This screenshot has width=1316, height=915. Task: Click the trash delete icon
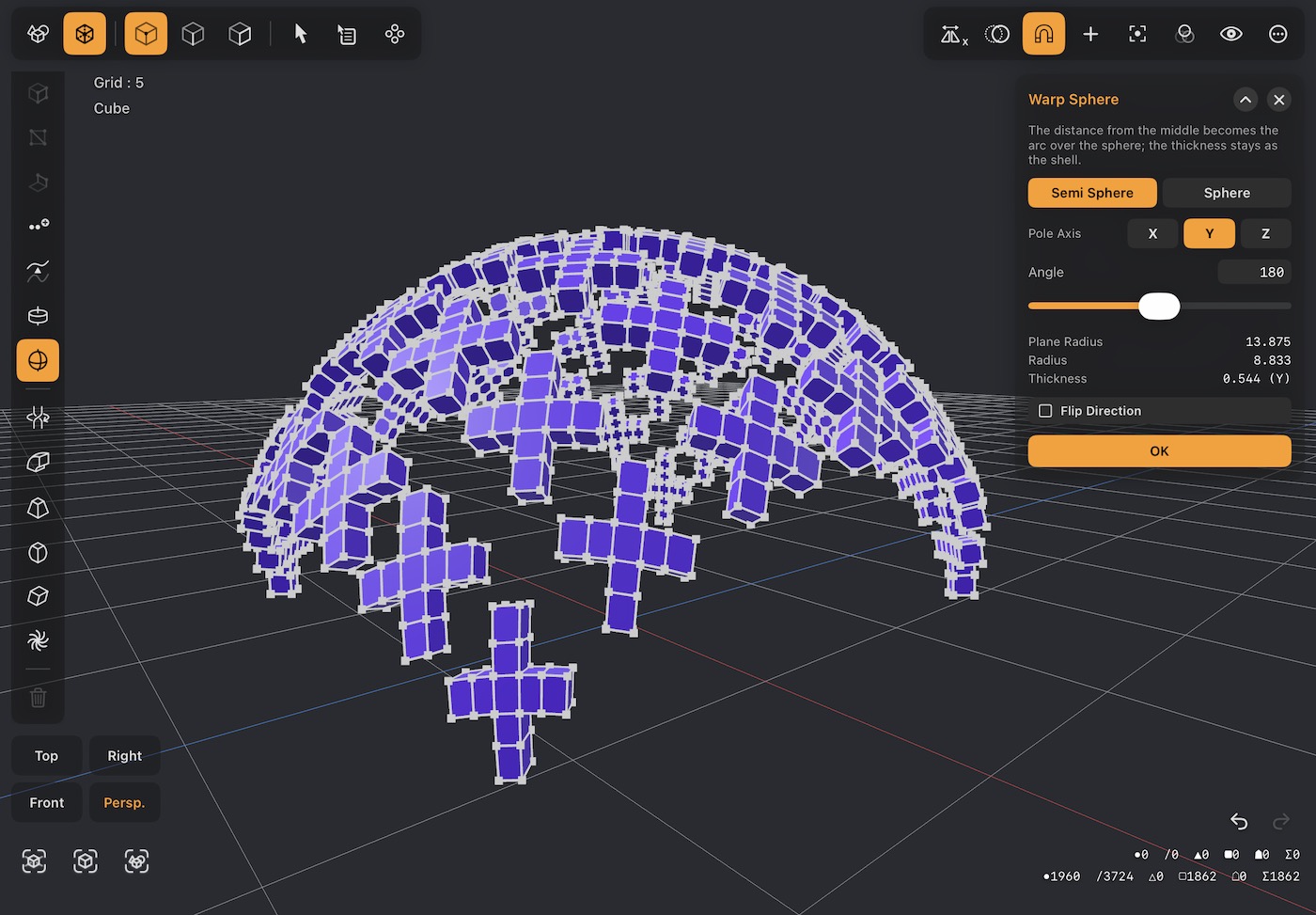click(x=38, y=697)
